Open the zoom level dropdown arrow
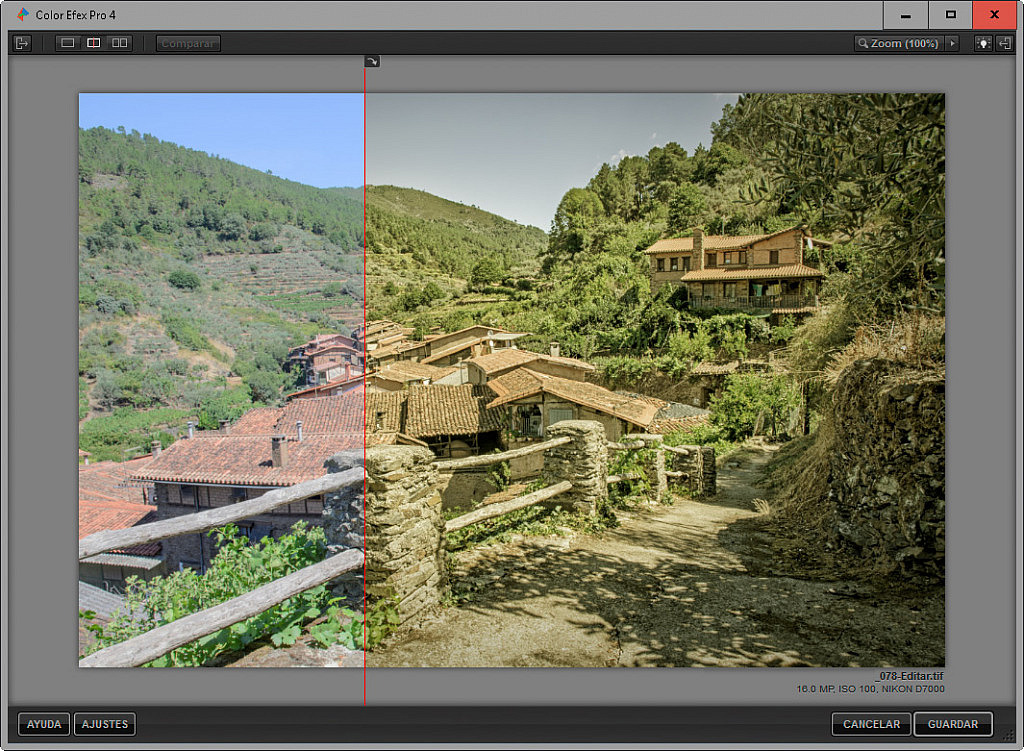The width and height of the screenshot is (1024, 751). click(x=952, y=43)
